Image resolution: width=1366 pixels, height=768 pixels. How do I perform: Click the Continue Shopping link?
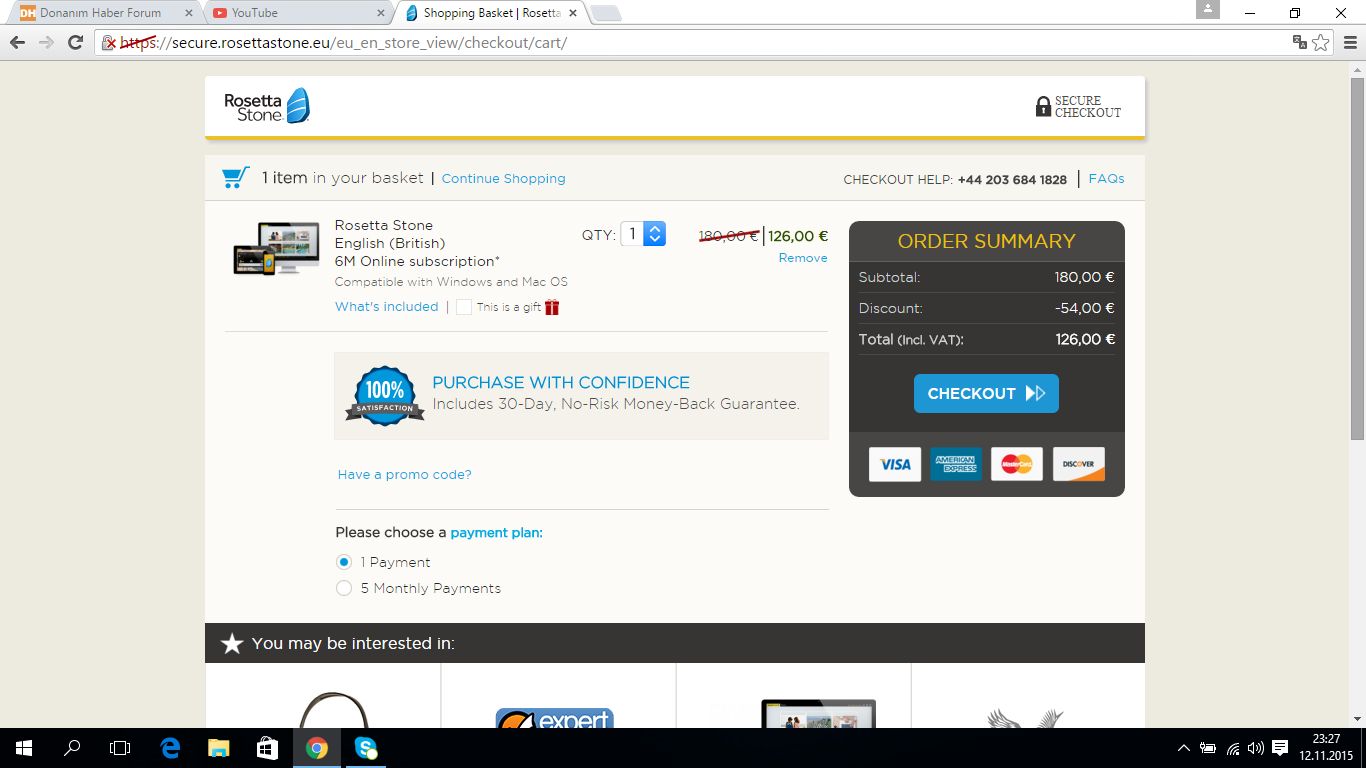coord(503,178)
